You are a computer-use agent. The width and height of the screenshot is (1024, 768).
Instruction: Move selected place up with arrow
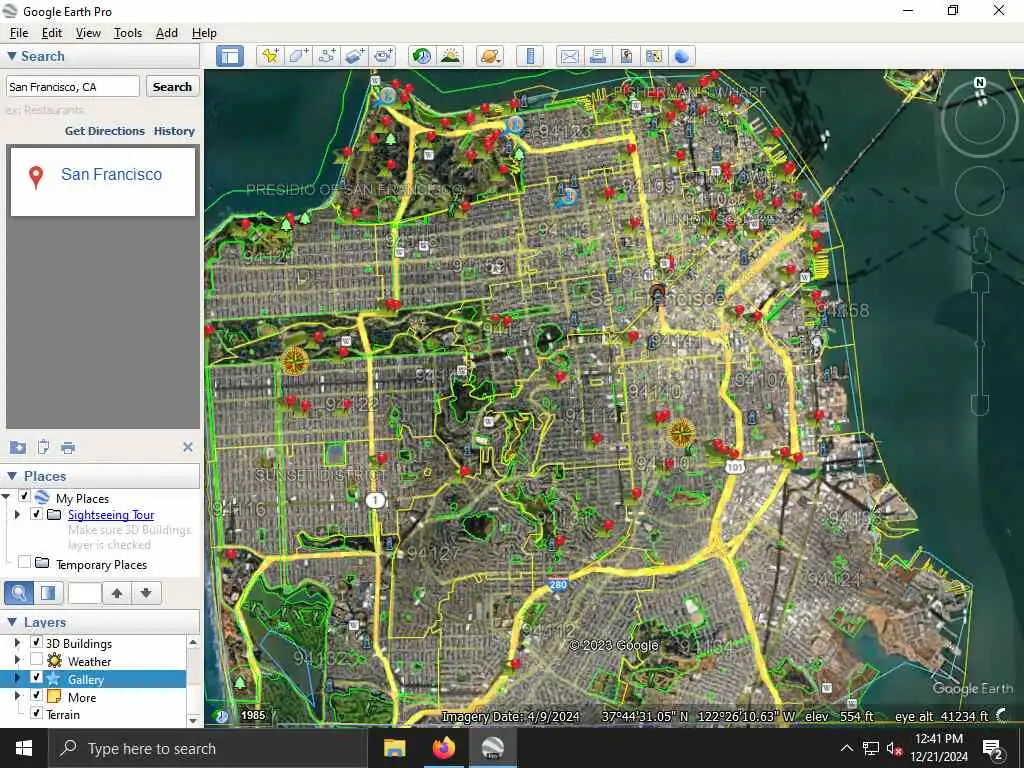[x=117, y=593]
